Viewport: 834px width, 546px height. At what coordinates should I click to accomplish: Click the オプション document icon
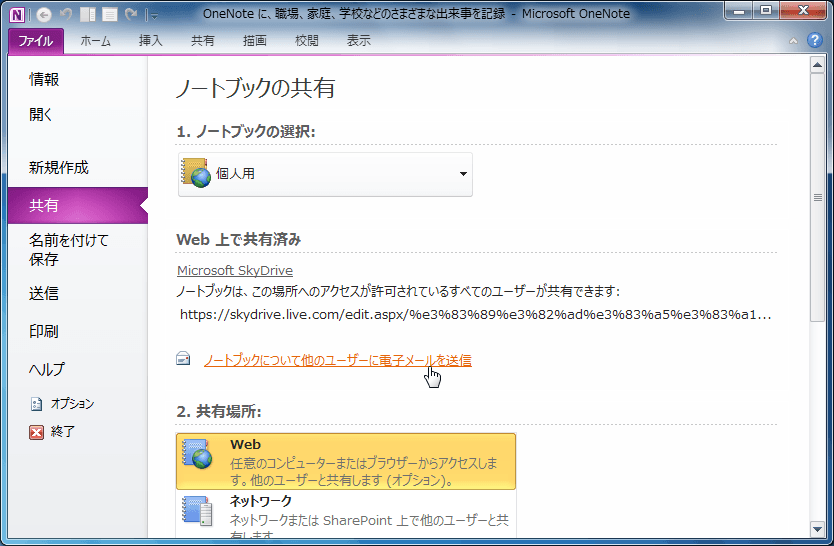(x=36, y=405)
